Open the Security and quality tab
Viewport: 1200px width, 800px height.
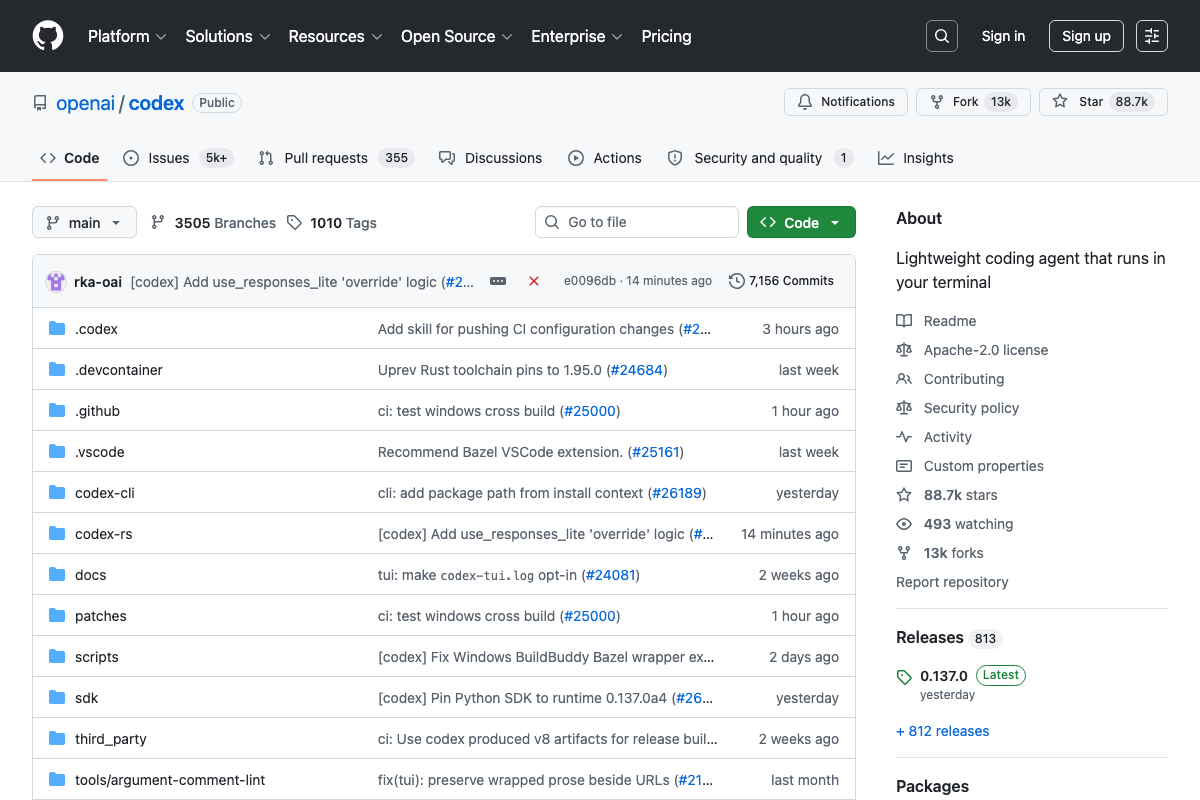pos(760,158)
